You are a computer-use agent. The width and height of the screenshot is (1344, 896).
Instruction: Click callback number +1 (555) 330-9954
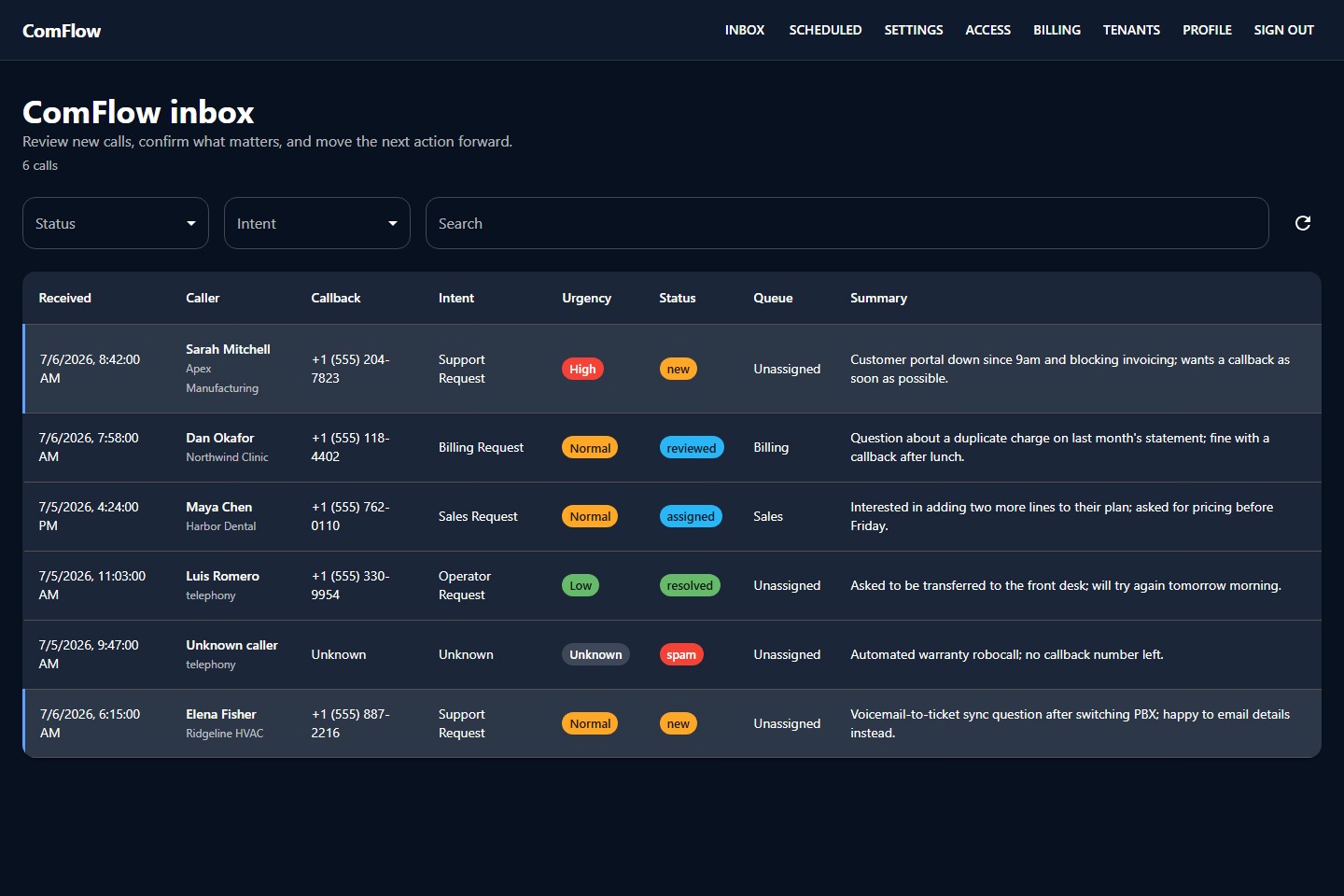[351, 585]
